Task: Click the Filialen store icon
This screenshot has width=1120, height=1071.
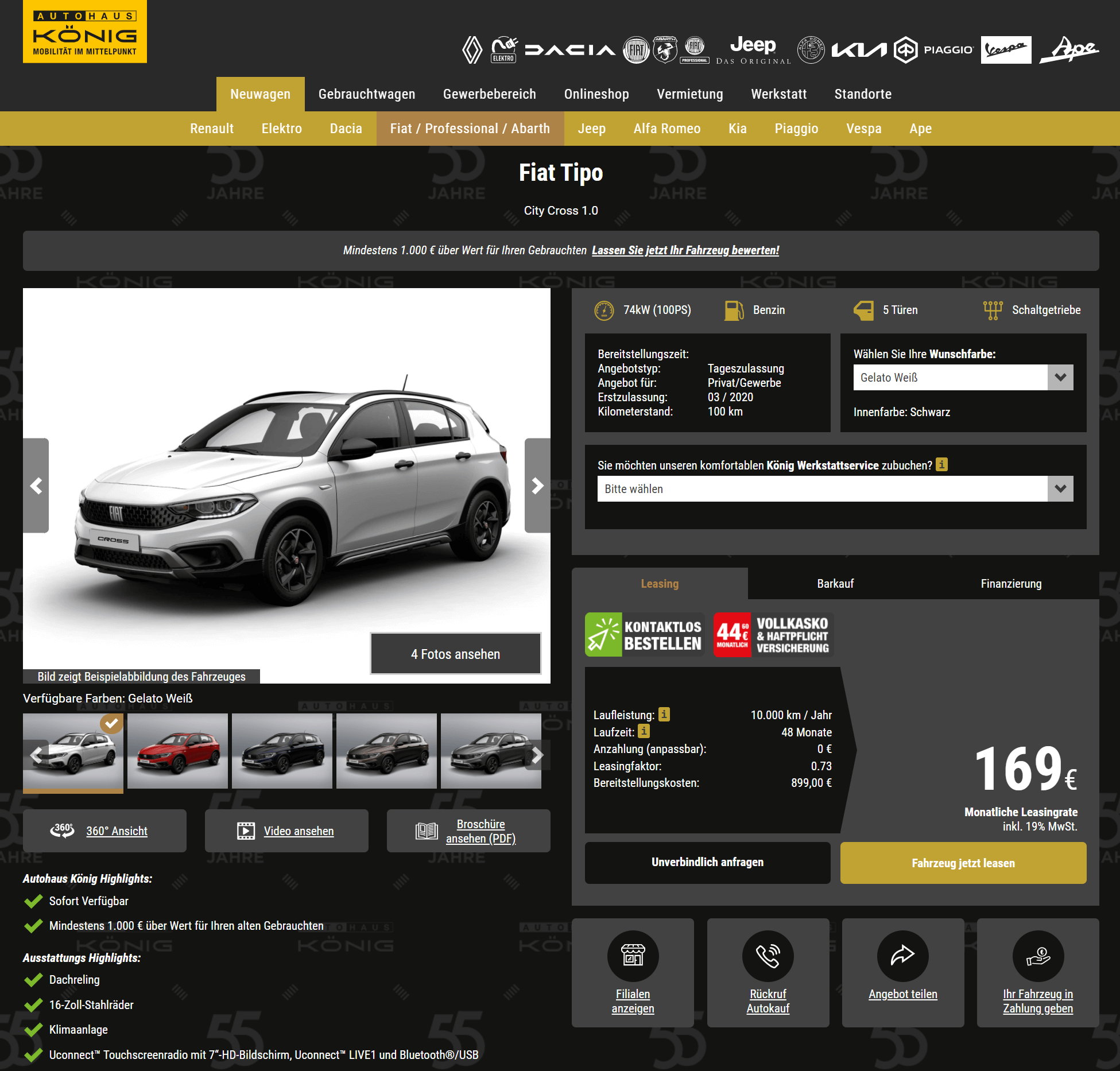Action: (x=633, y=956)
